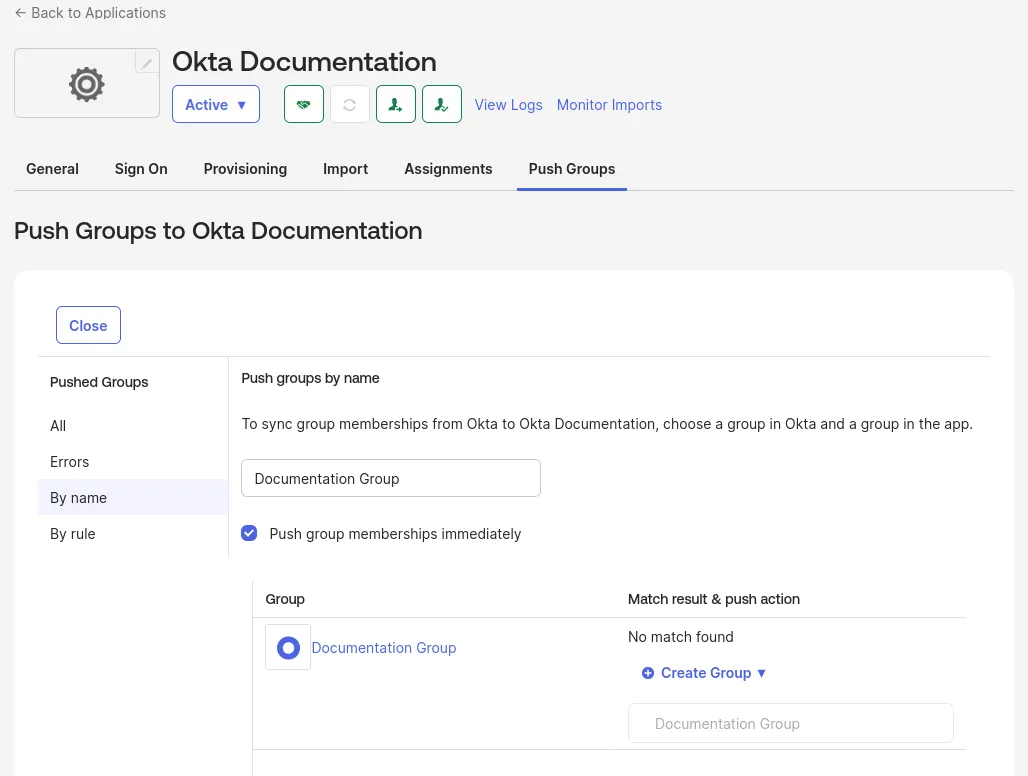Edit the app logo pencil icon
This screenshot has height=776, width=1028.
point(147,63)
